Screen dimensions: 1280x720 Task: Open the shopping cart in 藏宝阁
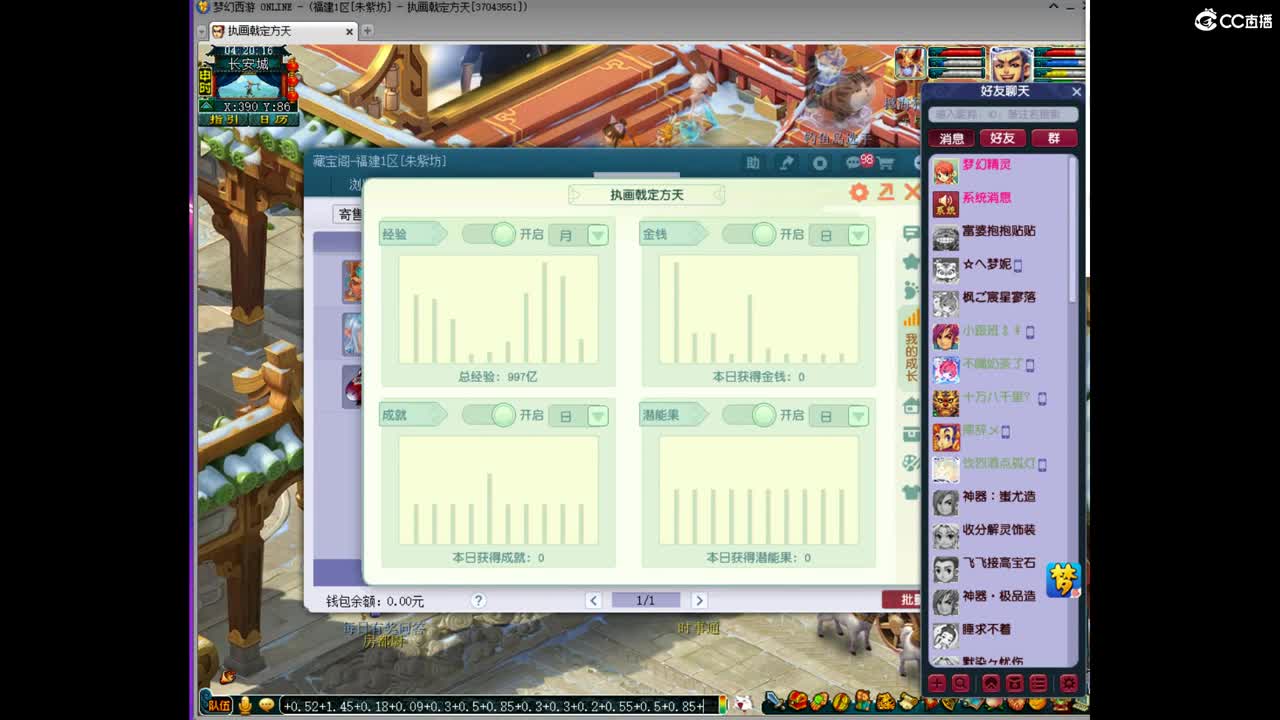click(x=886, y=163)
